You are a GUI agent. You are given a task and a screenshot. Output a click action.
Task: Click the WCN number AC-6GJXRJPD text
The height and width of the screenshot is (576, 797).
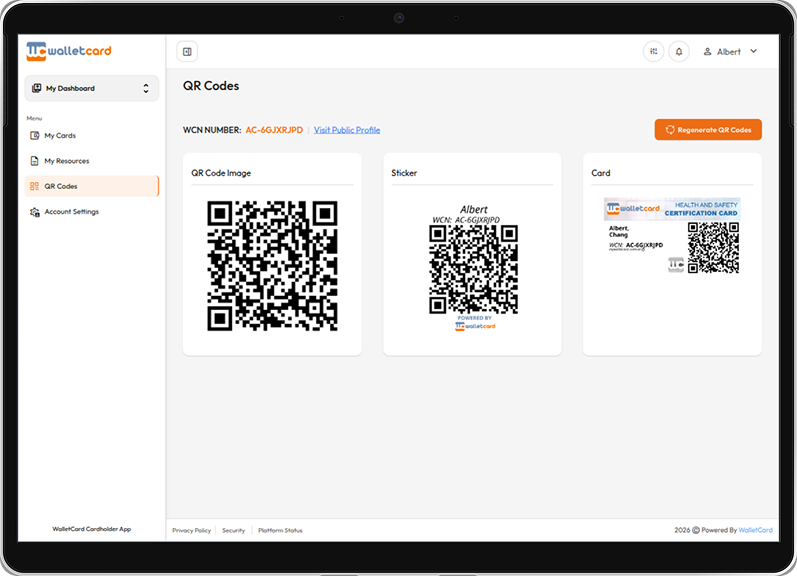click(274, 130)
